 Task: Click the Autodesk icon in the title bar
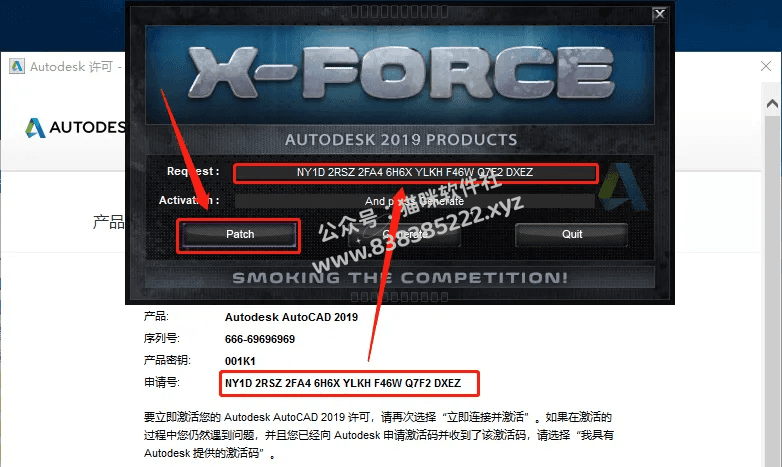[x=17, y=66]
